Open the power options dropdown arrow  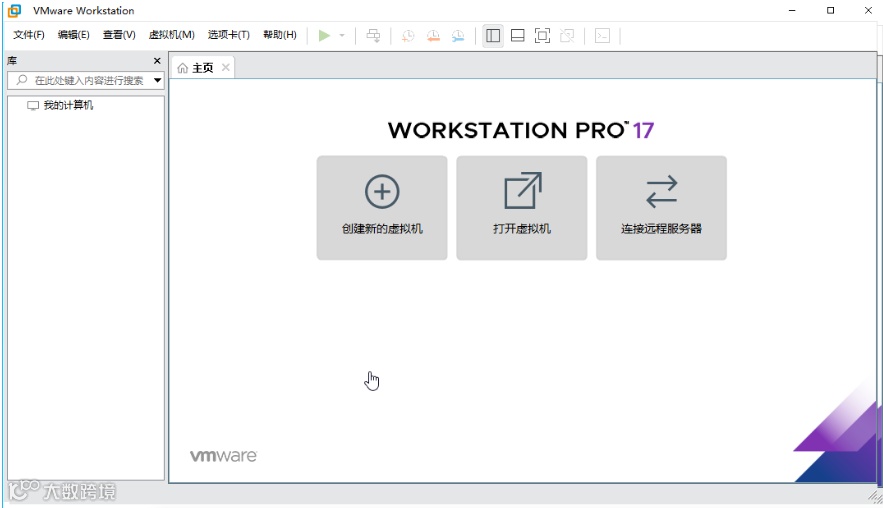pyautogui.click(x=342, y=35)
